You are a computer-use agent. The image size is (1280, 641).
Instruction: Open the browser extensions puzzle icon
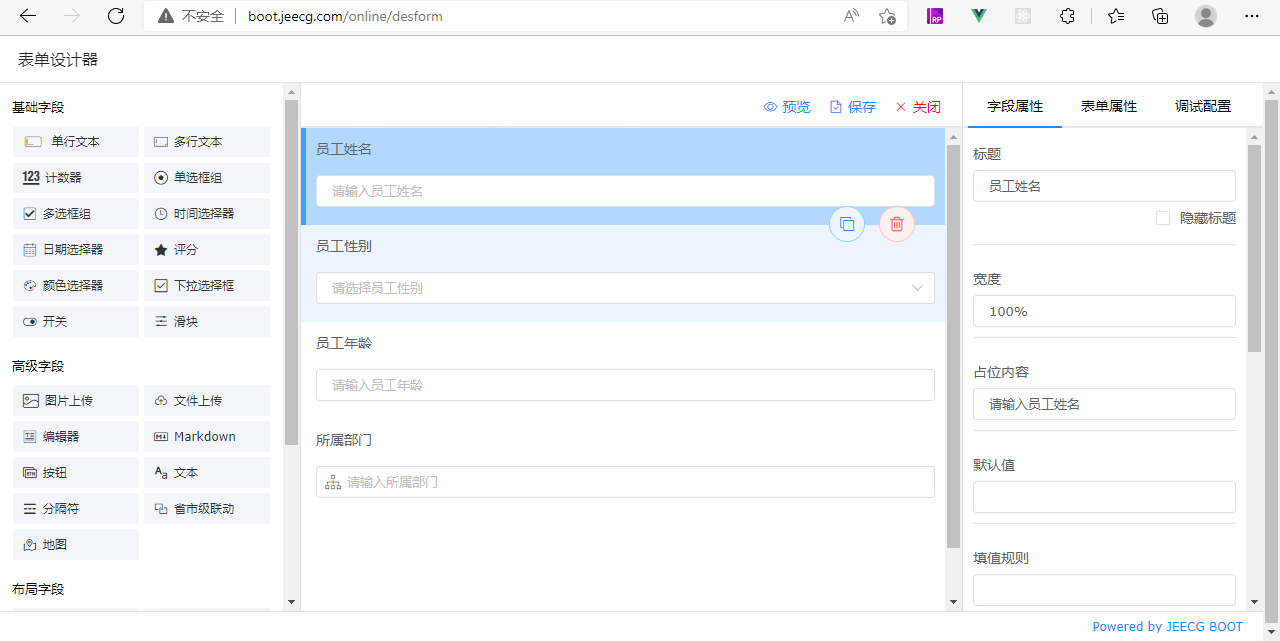tap(1067, 16)
